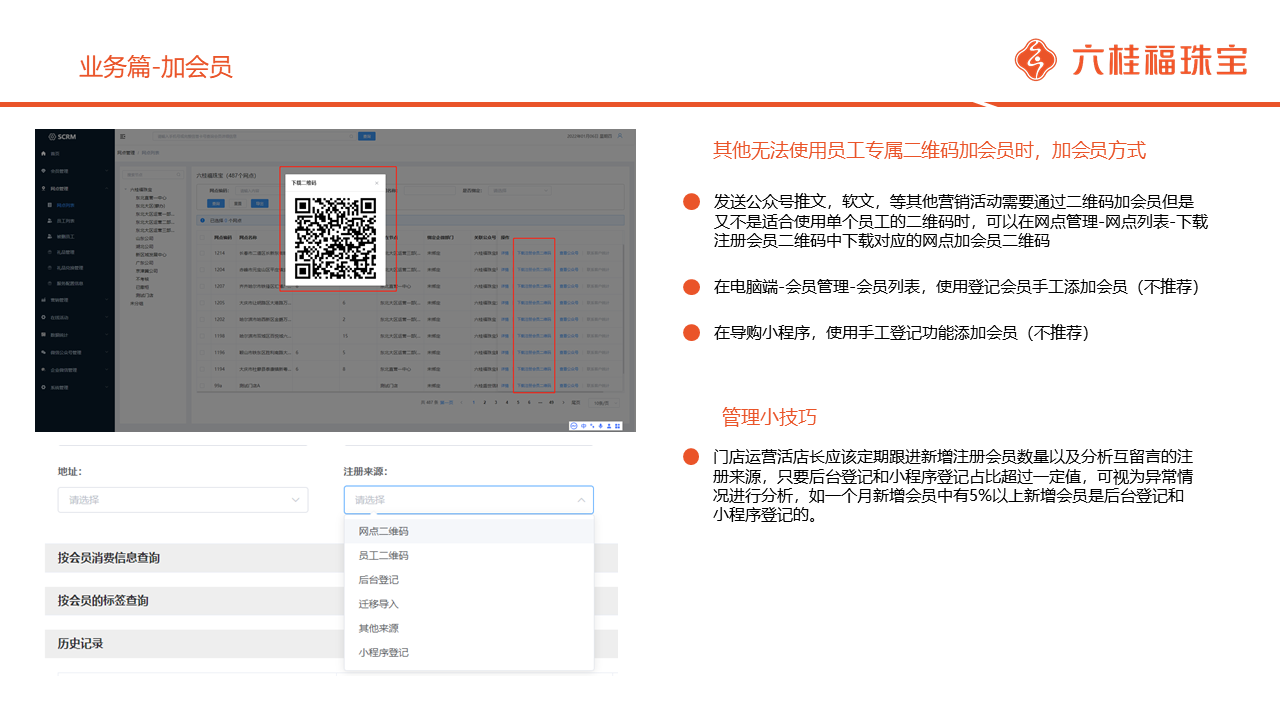The width and height of the screenshot is (1280, 720).
Task: Click the SCRM logo icon in sidebar
Action: coord(52,136)
